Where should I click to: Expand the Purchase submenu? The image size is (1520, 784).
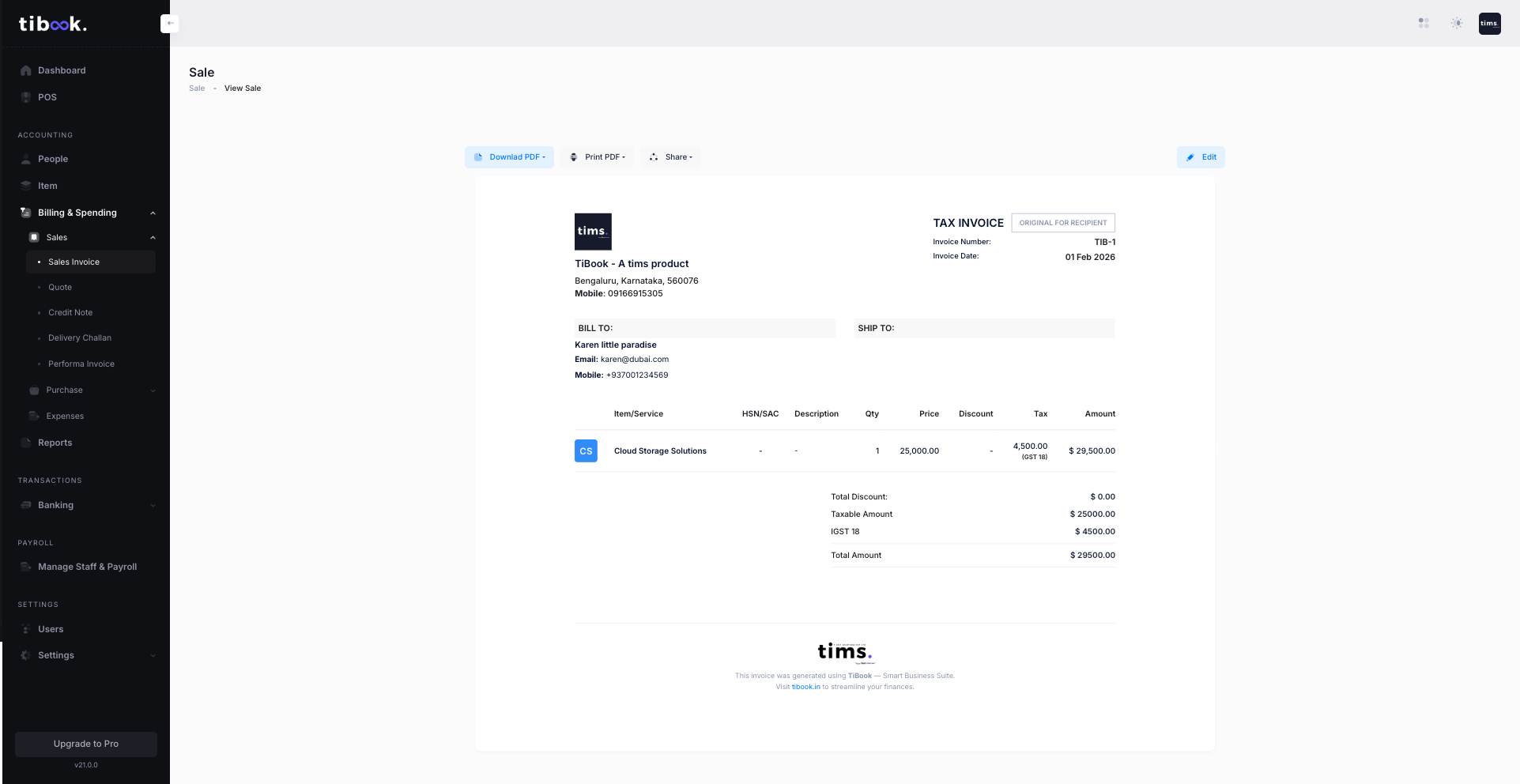153,390
